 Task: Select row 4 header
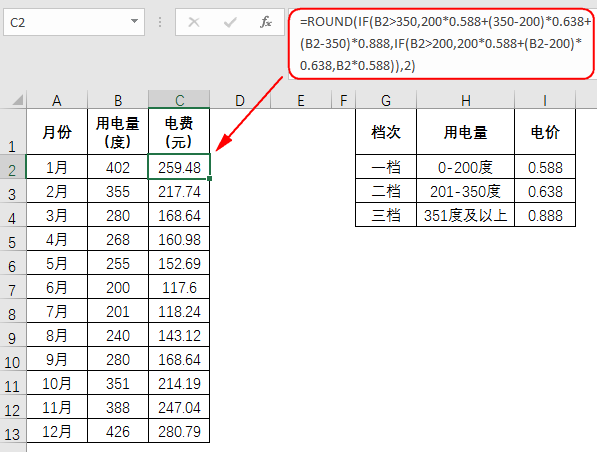click(x=13, y=215)
